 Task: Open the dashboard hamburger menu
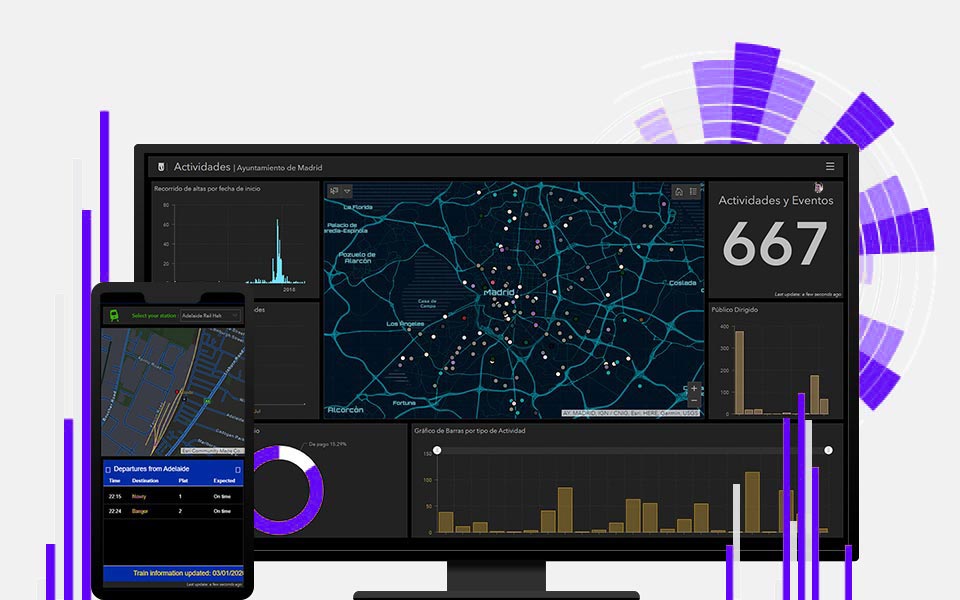[x=830, y=167]
